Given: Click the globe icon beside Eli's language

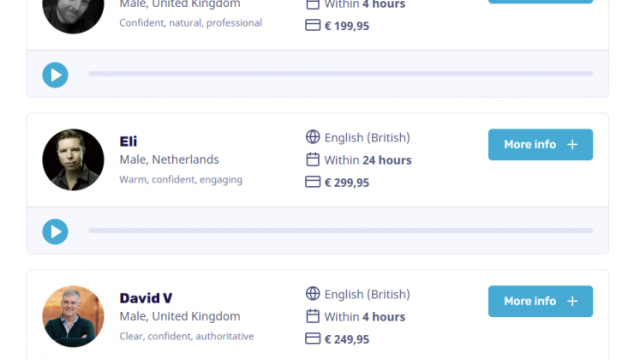Looking at the screenshot, I should click(313, 137).
